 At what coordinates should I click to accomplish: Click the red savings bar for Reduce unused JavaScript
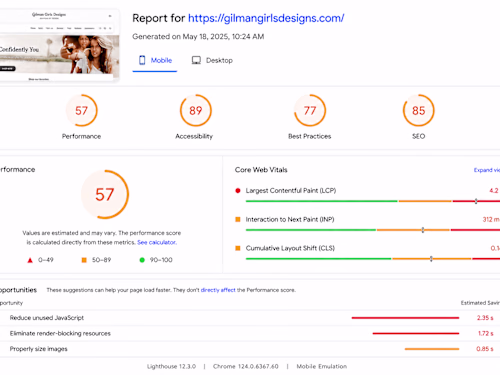click(x=405, y=318)
